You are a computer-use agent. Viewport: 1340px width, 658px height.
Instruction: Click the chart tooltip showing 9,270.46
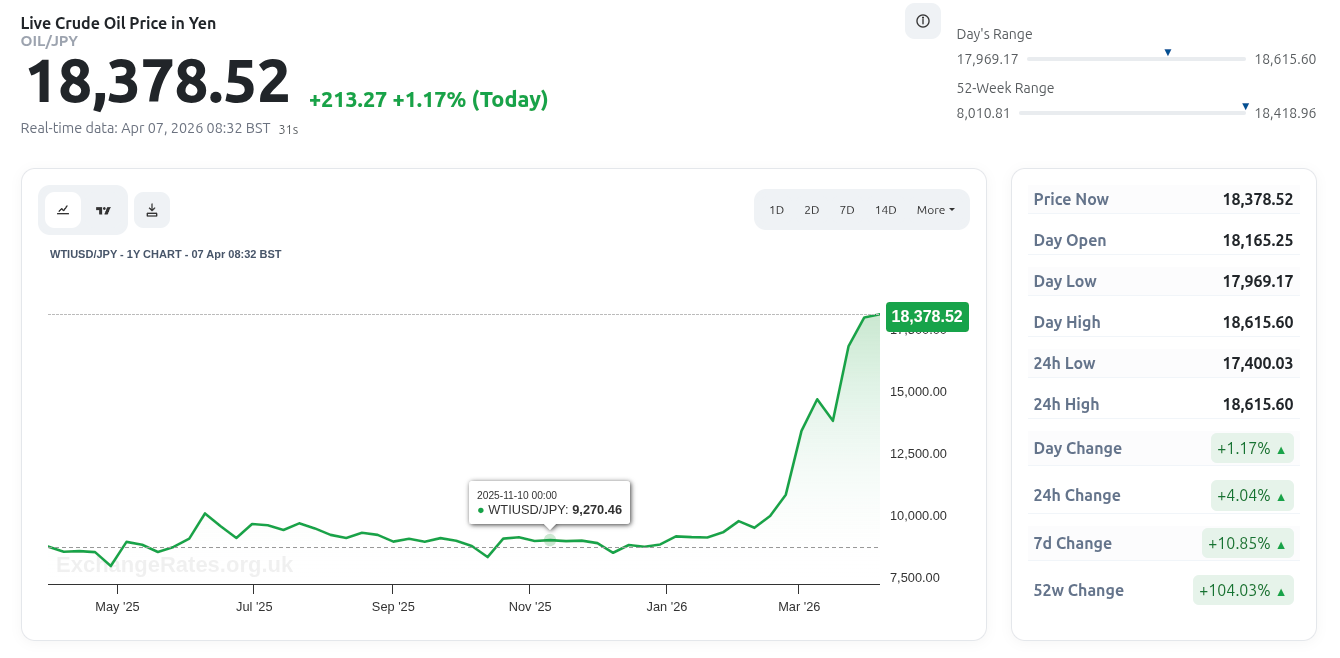coord(550,502)
